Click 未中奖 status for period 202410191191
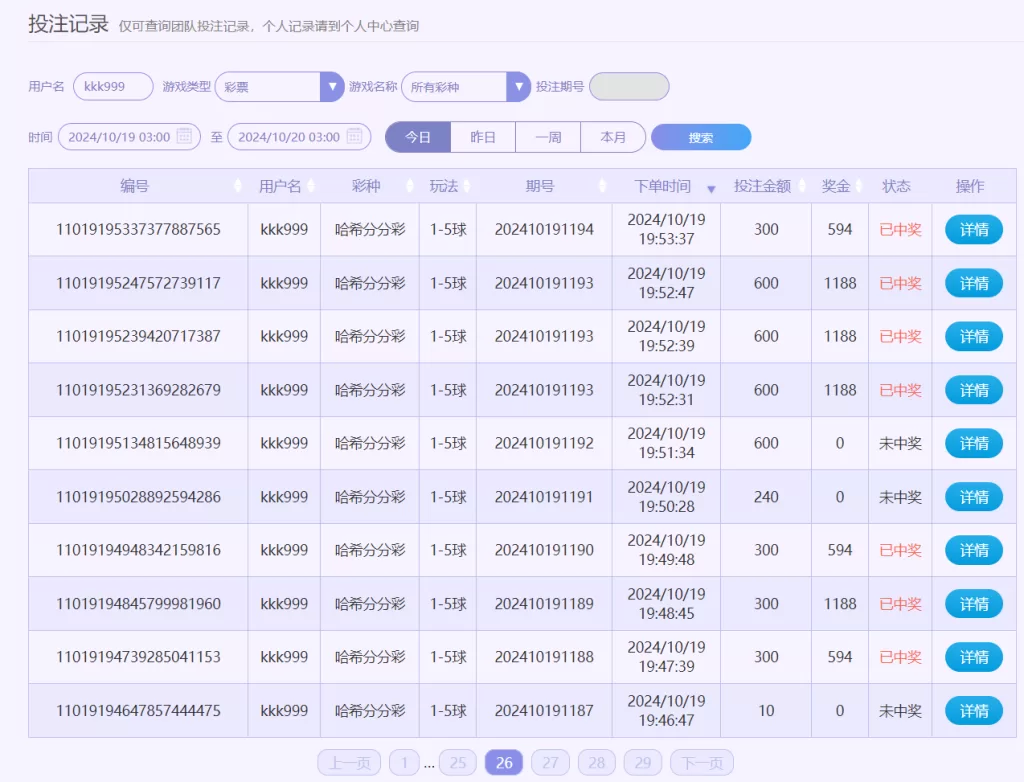This screenshot has height=782, width=1024. tap(900, 497)
